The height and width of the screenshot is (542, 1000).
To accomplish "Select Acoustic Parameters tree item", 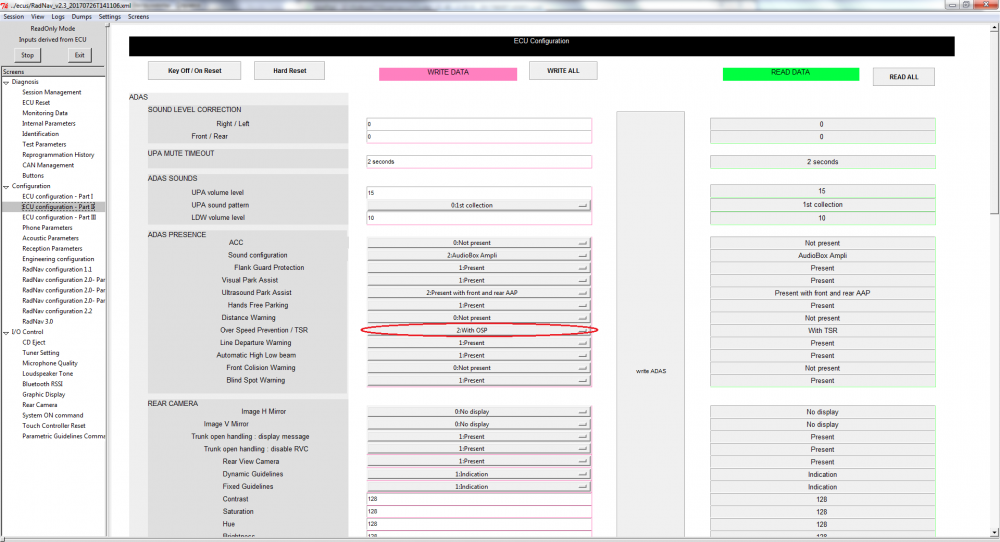I will point(50,238).
